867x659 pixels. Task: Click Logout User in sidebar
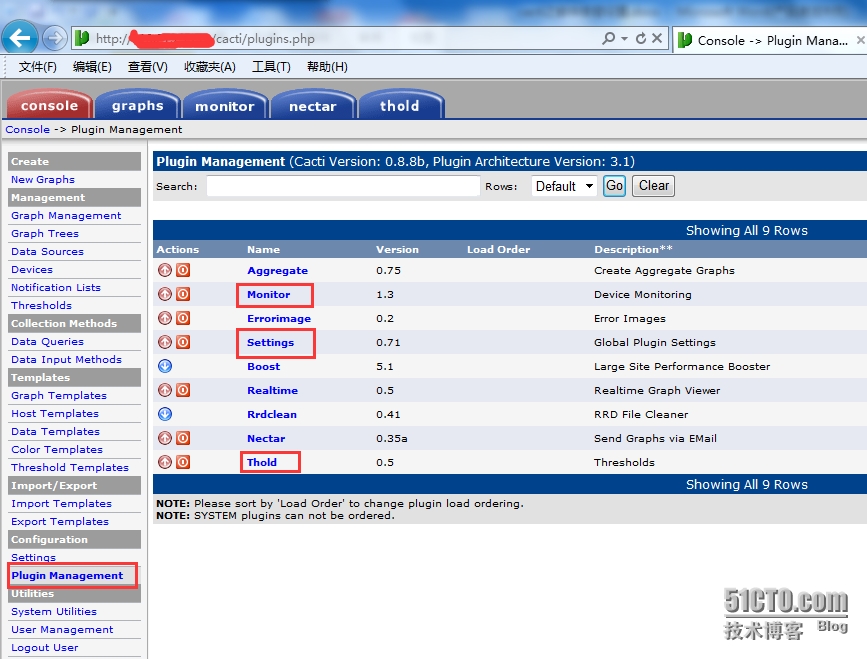[44, 647]
